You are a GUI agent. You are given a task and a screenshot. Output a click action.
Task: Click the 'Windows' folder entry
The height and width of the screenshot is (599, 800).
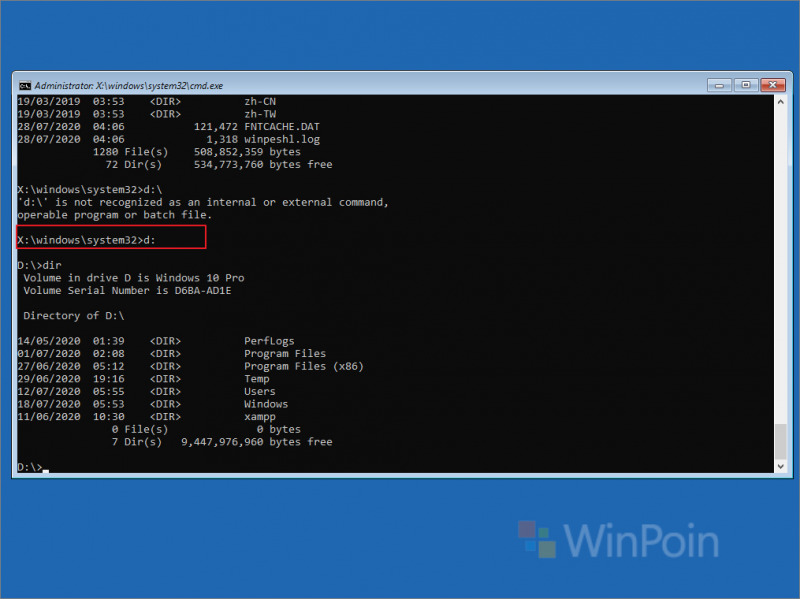[266, 404]
